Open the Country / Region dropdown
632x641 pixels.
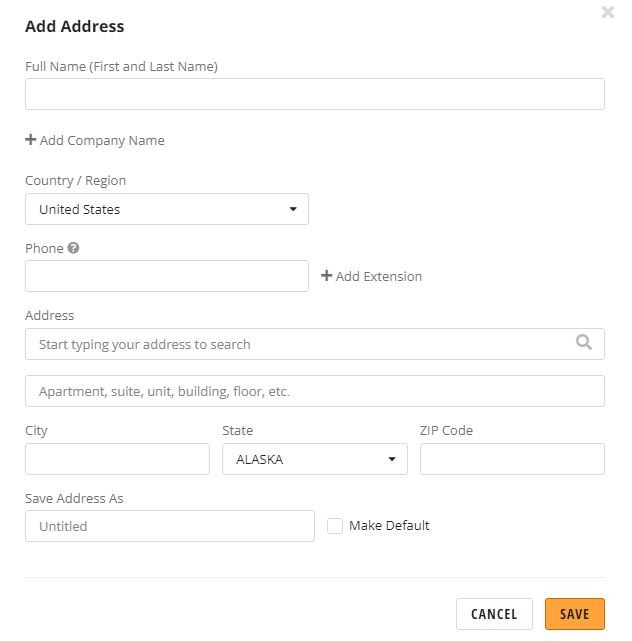tap(167, 209)
